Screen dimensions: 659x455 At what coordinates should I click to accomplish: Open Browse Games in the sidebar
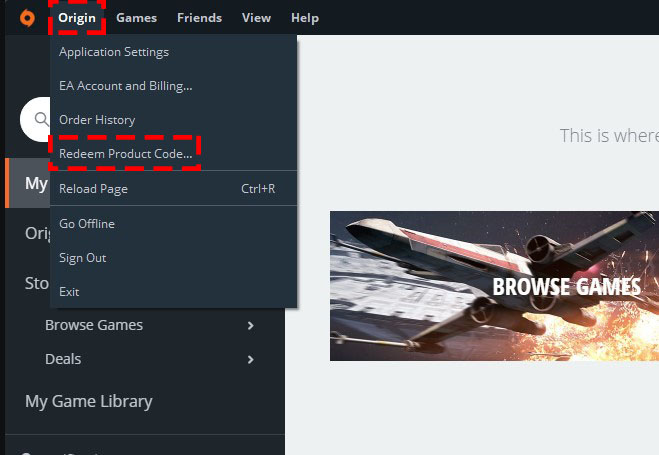94,325
